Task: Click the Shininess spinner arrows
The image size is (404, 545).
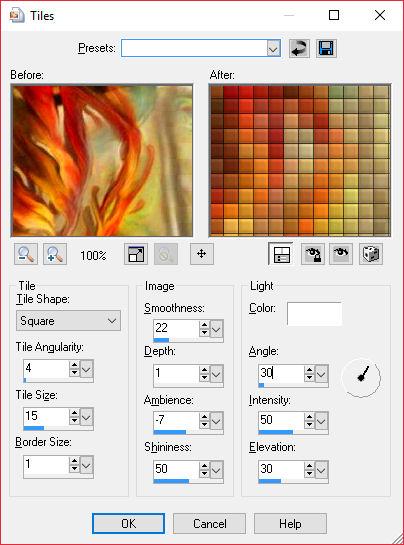Action: point(204,470)
